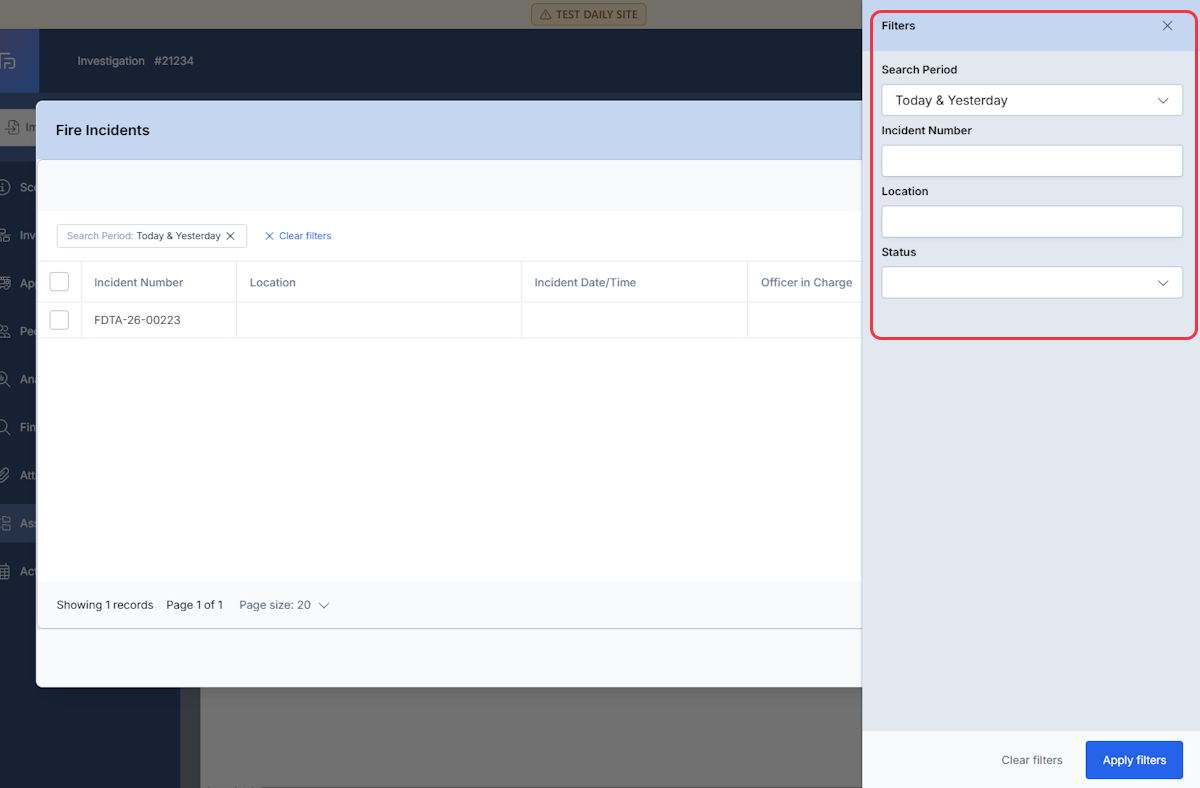1200x788 pixels.
Task: Close the Filters panel with the X icon
Action: click(1167, 26)
